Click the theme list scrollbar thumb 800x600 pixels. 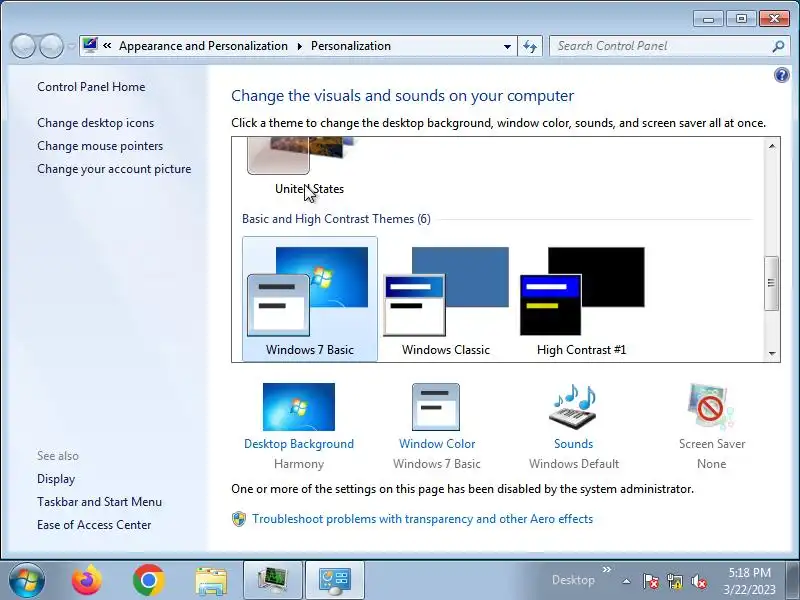click(x=771, y=283)
